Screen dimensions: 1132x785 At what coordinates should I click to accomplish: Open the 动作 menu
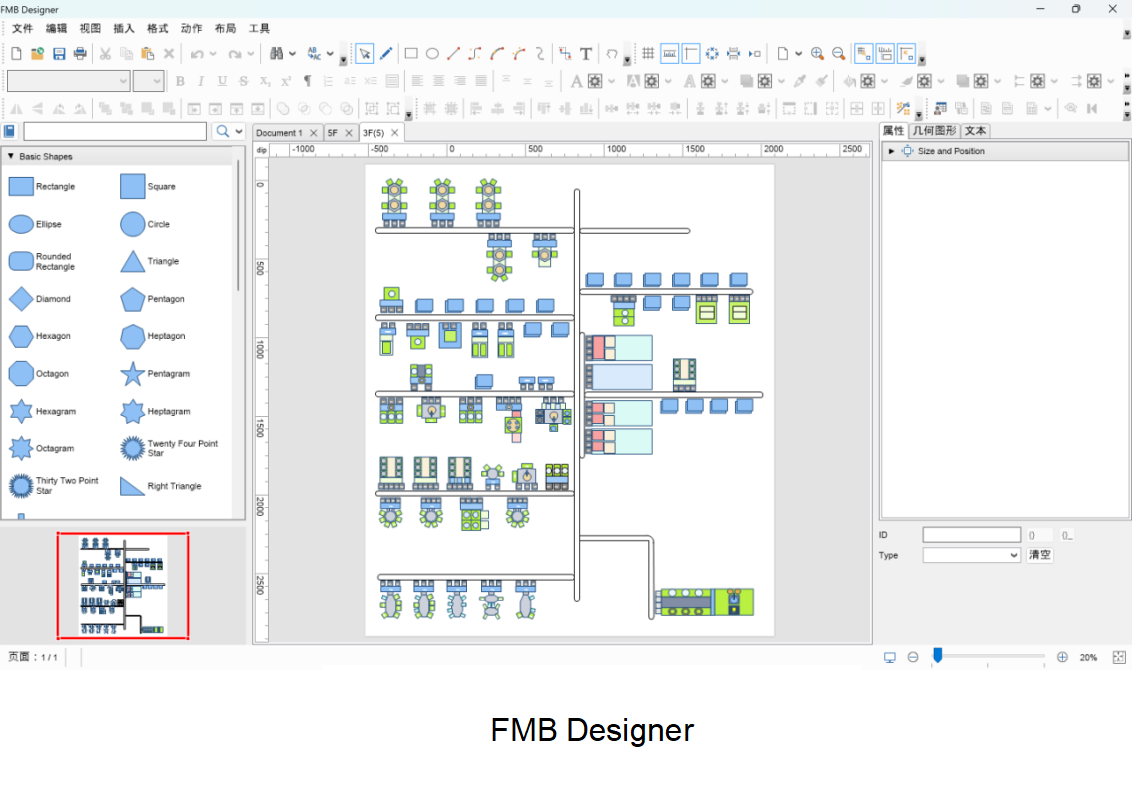point(191,28)
